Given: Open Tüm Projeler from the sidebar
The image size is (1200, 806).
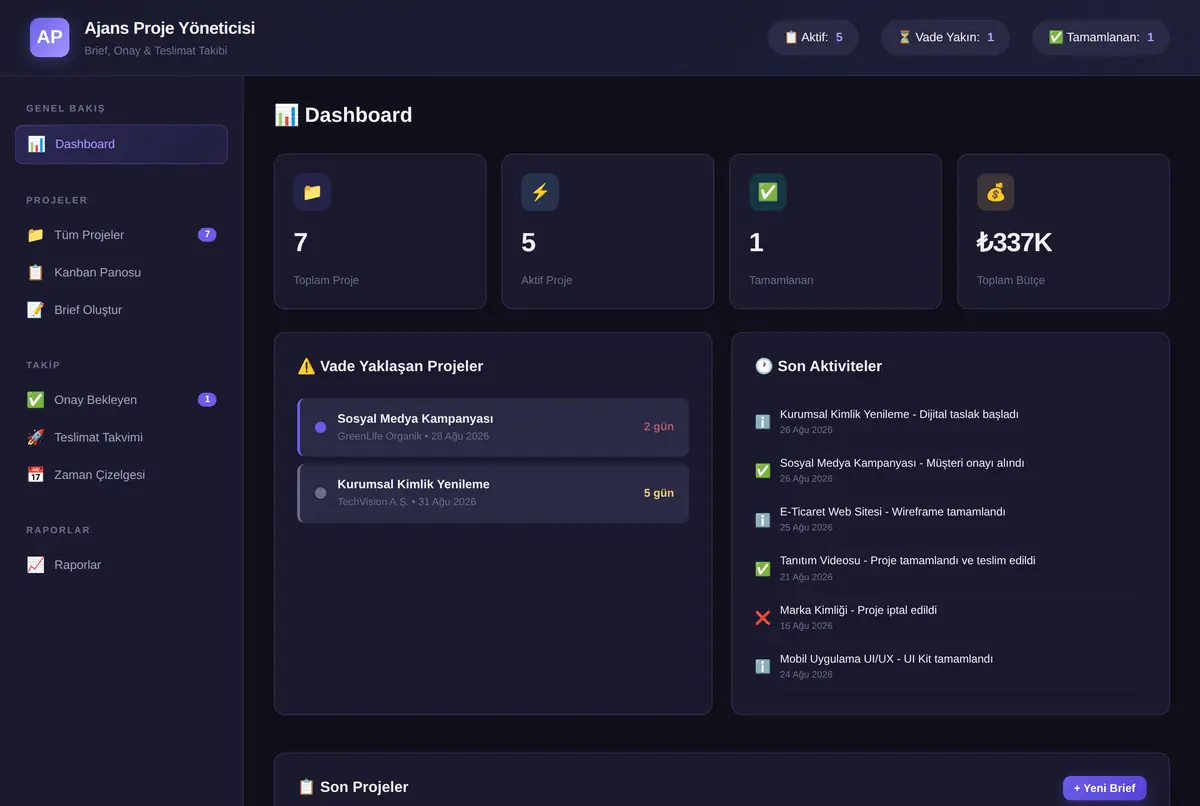Looking at the screenshot, I should (121, 235).
